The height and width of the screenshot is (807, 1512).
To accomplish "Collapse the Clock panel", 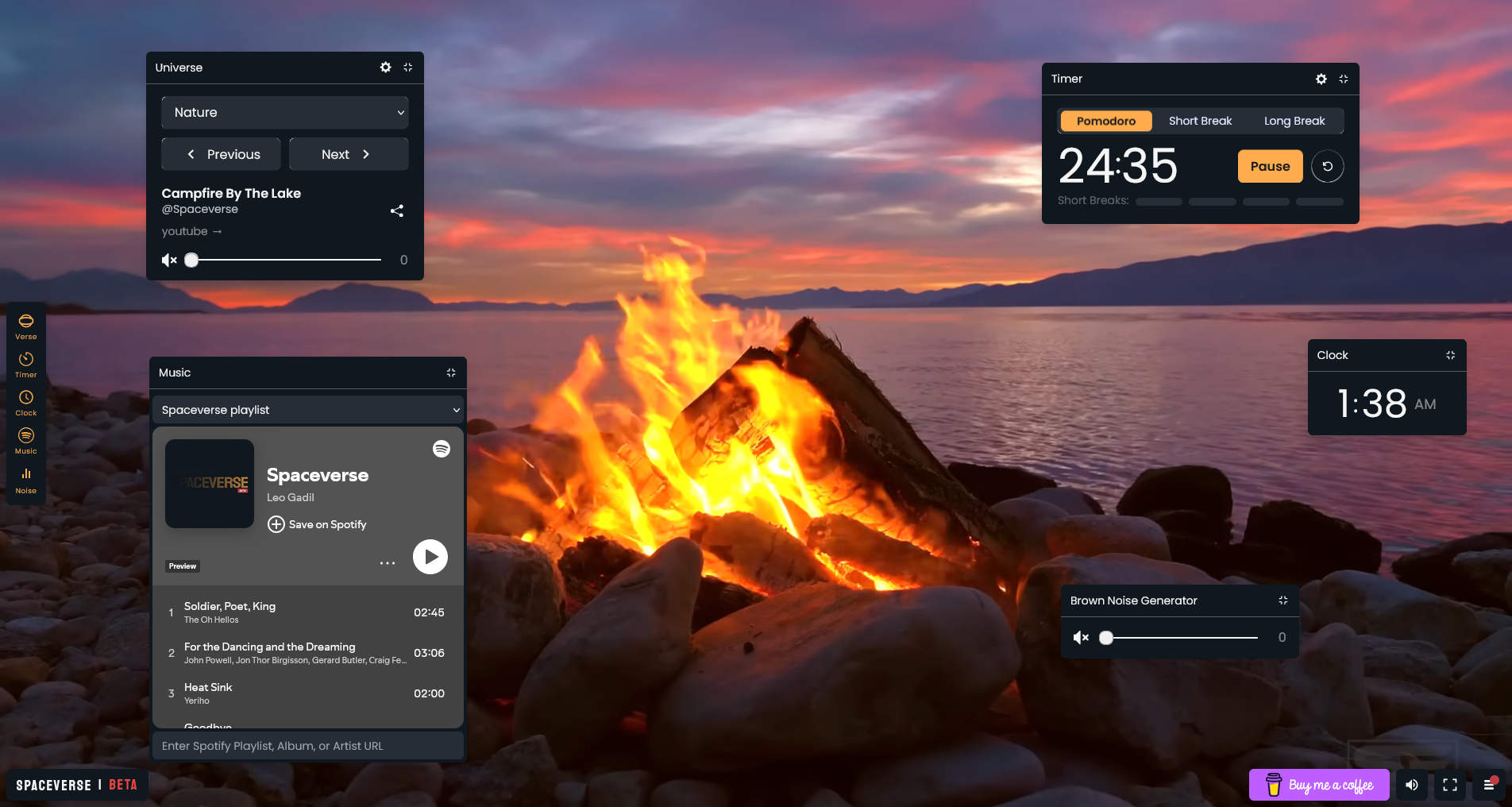I will click(x=1451, y=355).
